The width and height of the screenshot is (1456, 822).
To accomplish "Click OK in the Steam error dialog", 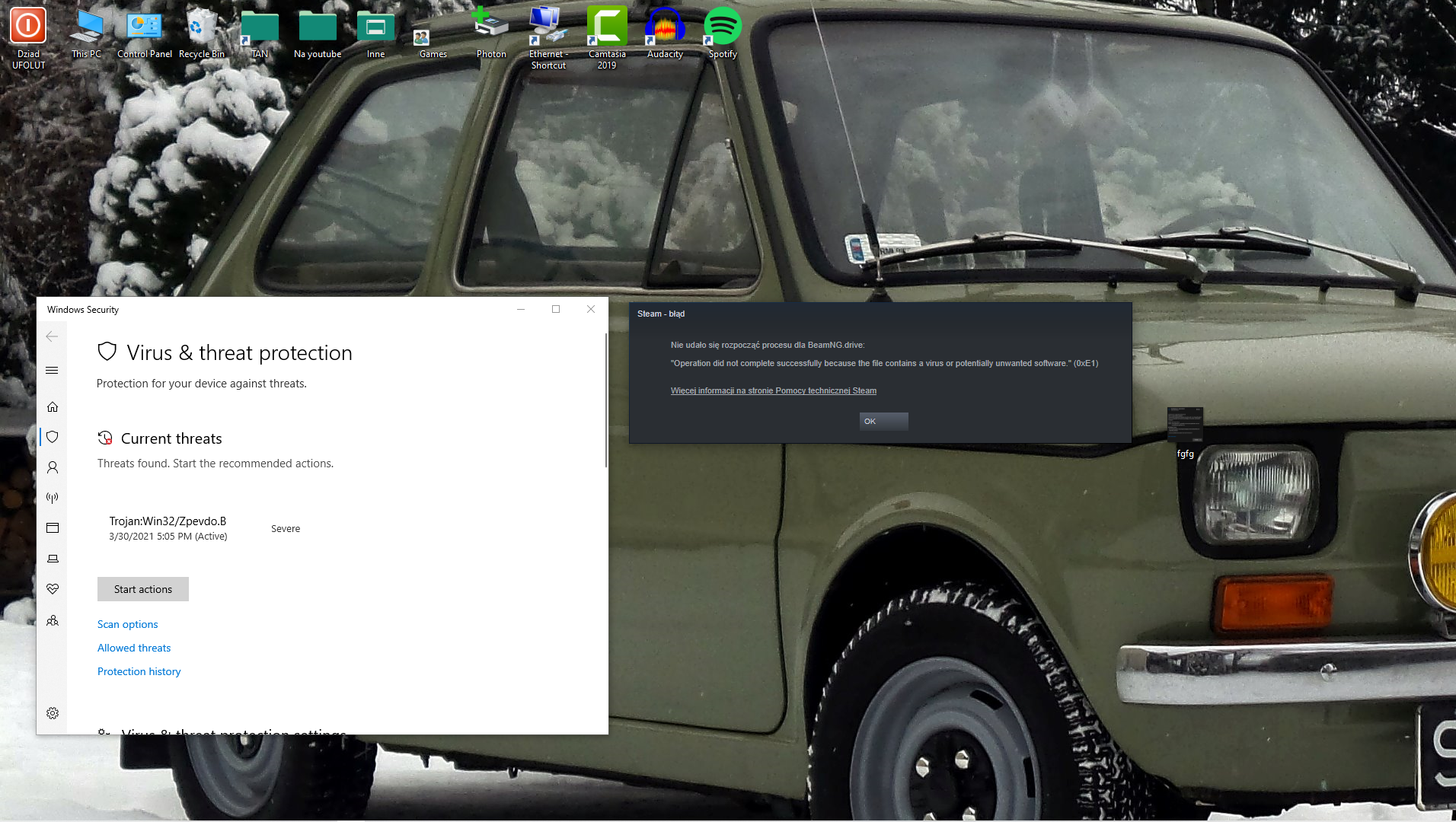I will point(883,422).
